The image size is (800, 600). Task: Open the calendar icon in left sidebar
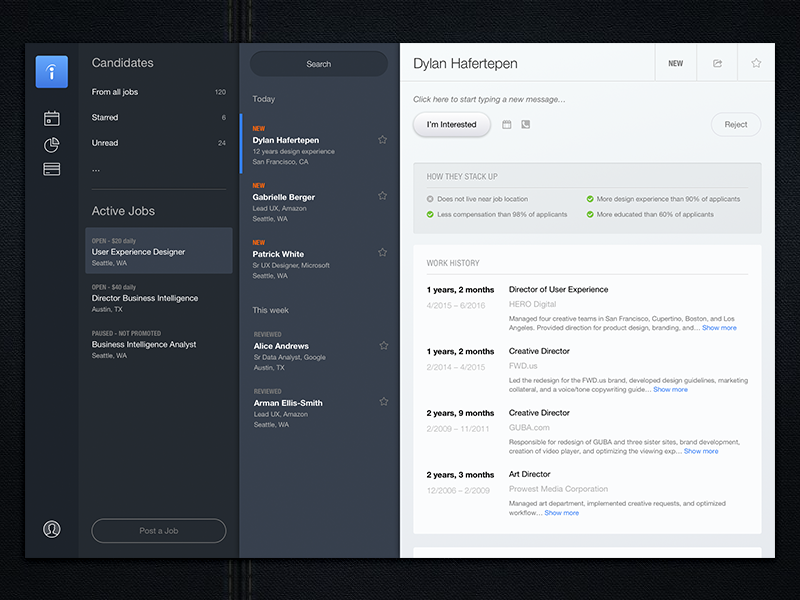click(x=52, y=118)
